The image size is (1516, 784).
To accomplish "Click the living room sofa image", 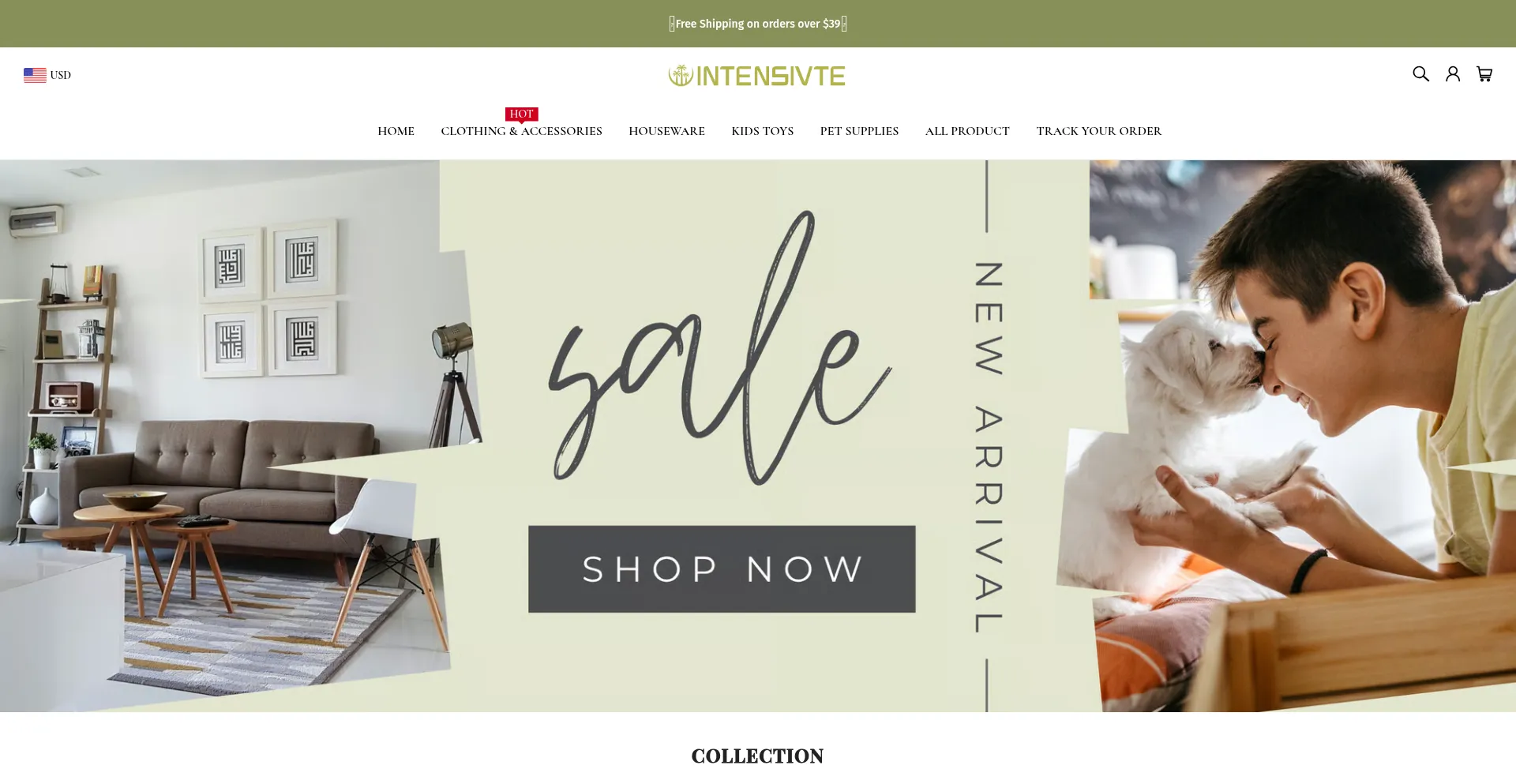I will pos(229,434).
